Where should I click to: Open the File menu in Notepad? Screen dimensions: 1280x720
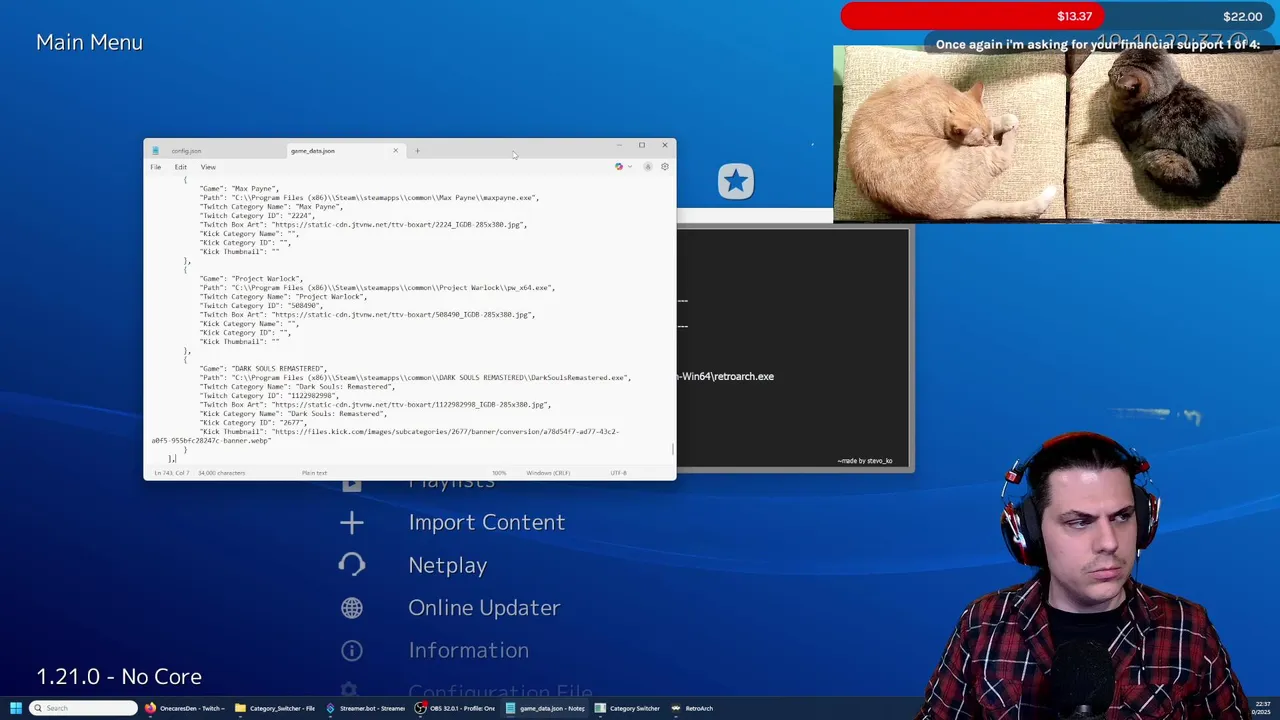coord(156,167)
